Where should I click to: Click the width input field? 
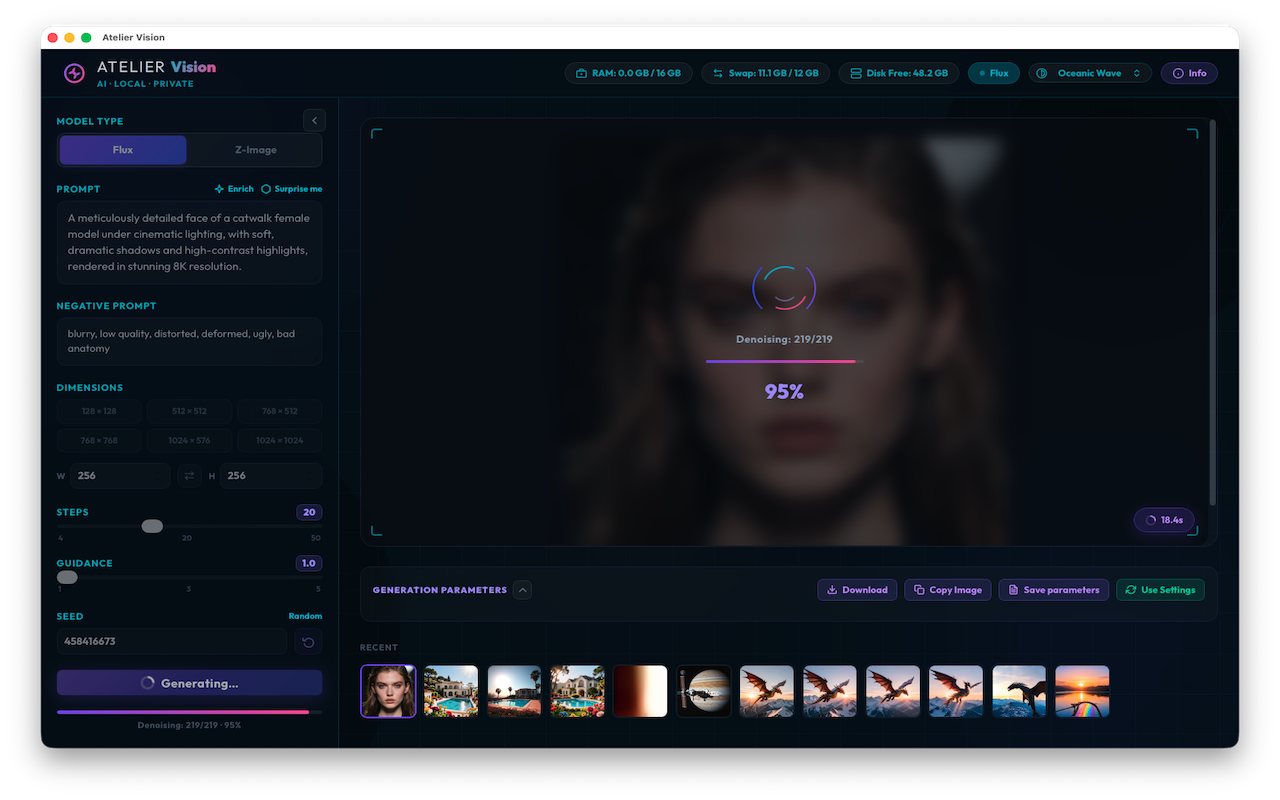(x=120, y=476)
